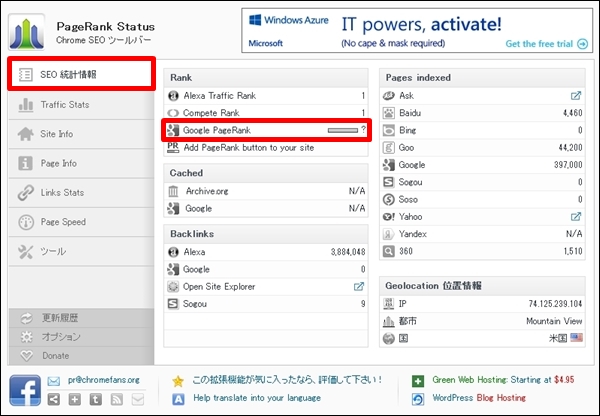Viewport: 600px width, 416px height.
Task: Email pr@chromefans.org link
Action: point(104,380)
